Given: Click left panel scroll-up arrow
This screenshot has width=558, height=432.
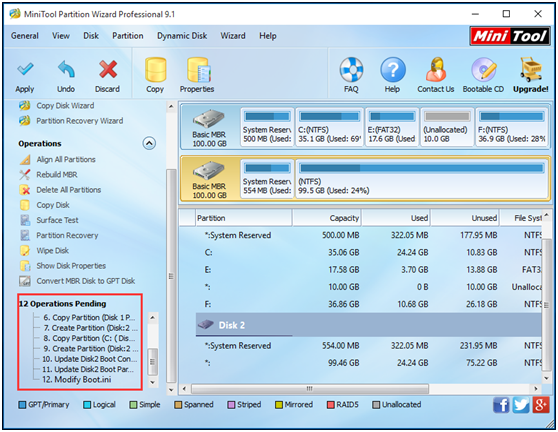Looking at the screenshot, I should [171, 106].
